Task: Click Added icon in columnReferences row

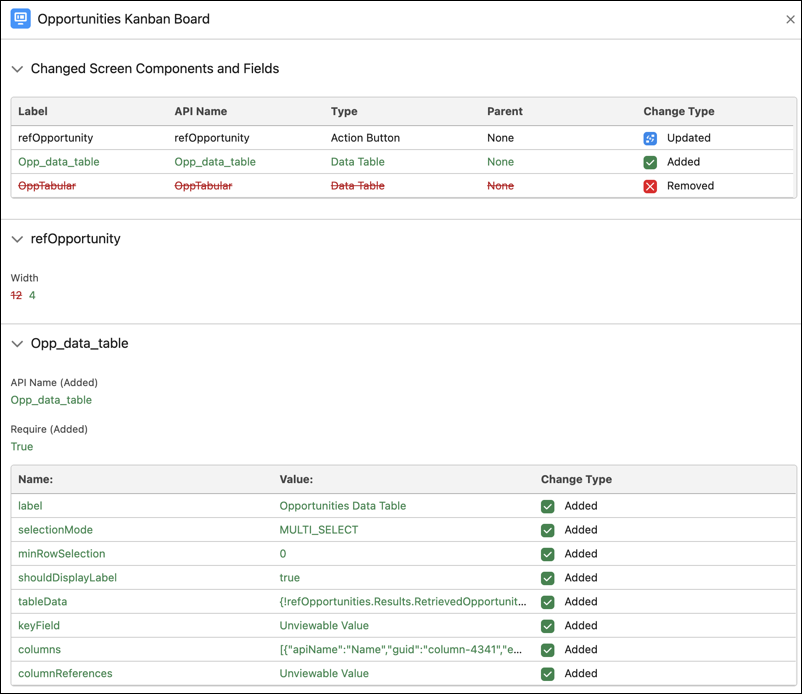Action: (x=547, y=674)
